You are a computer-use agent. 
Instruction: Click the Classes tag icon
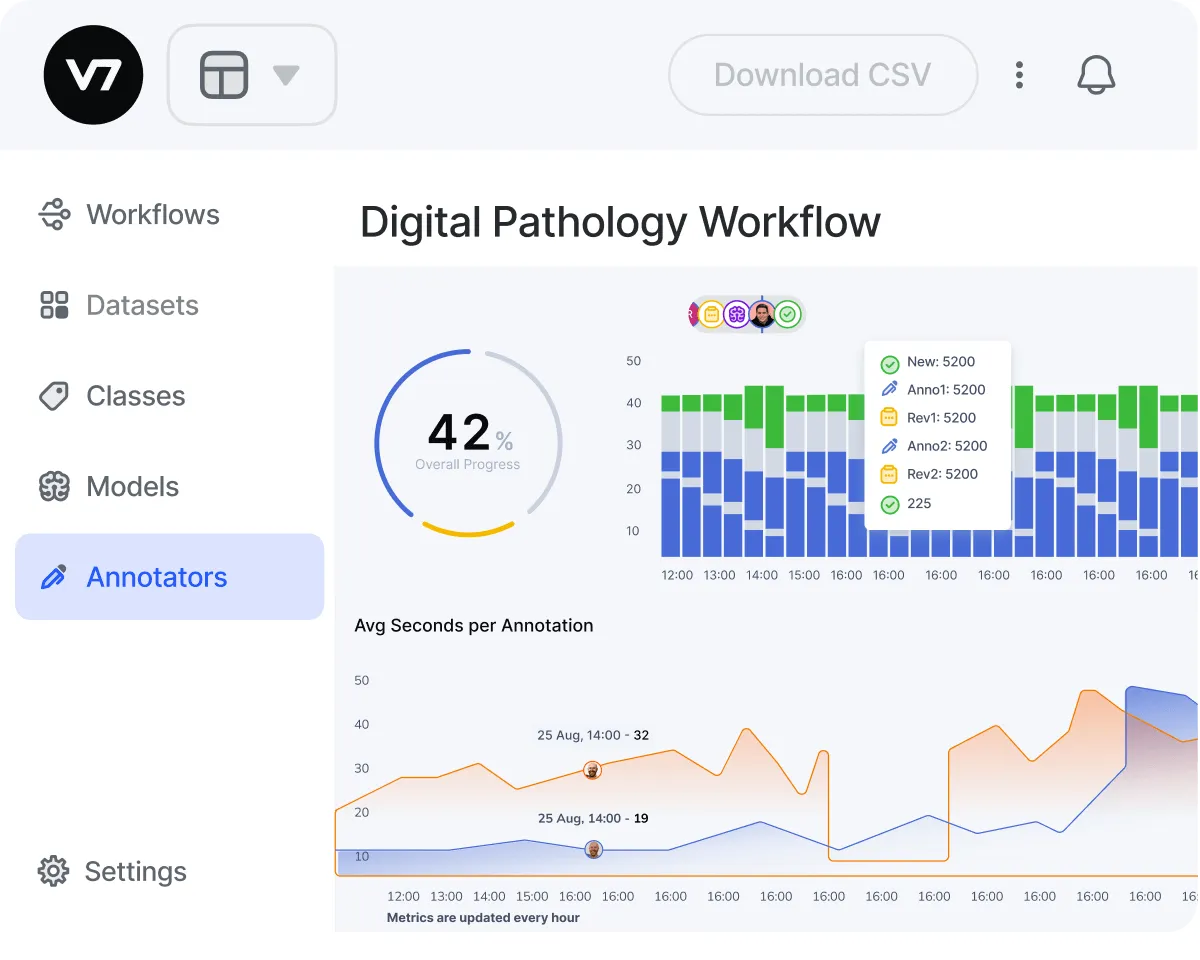pos(54,395)
